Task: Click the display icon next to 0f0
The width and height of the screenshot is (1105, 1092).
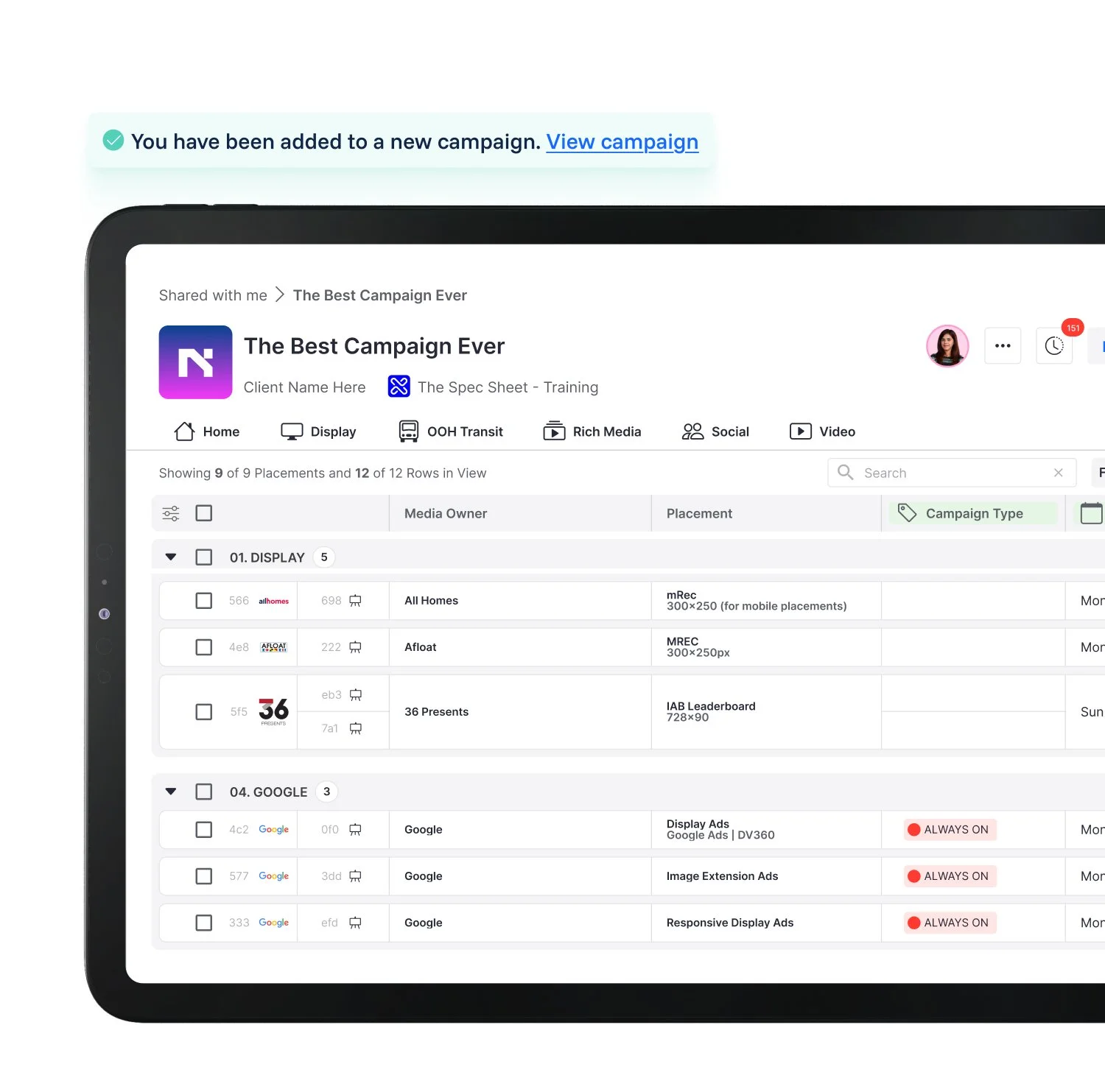Action: click(355, 830)
